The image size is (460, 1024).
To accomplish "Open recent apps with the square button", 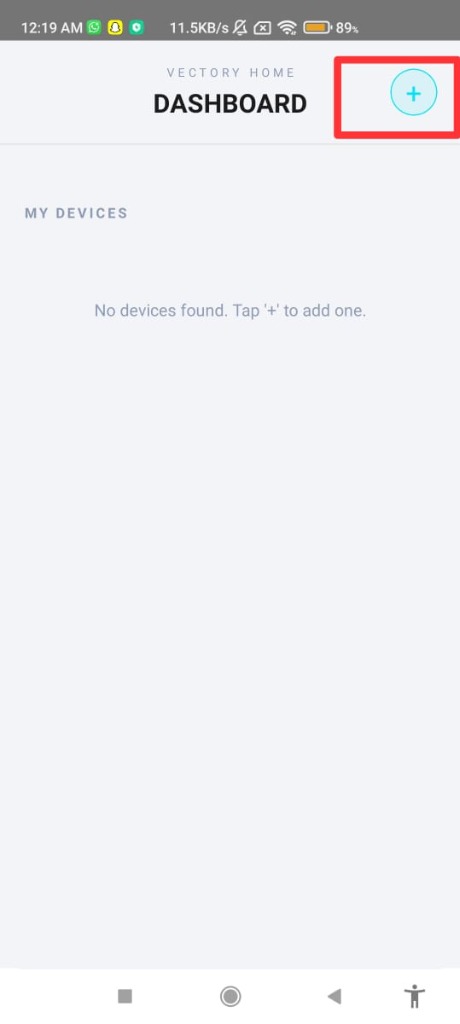I will 125,996.
